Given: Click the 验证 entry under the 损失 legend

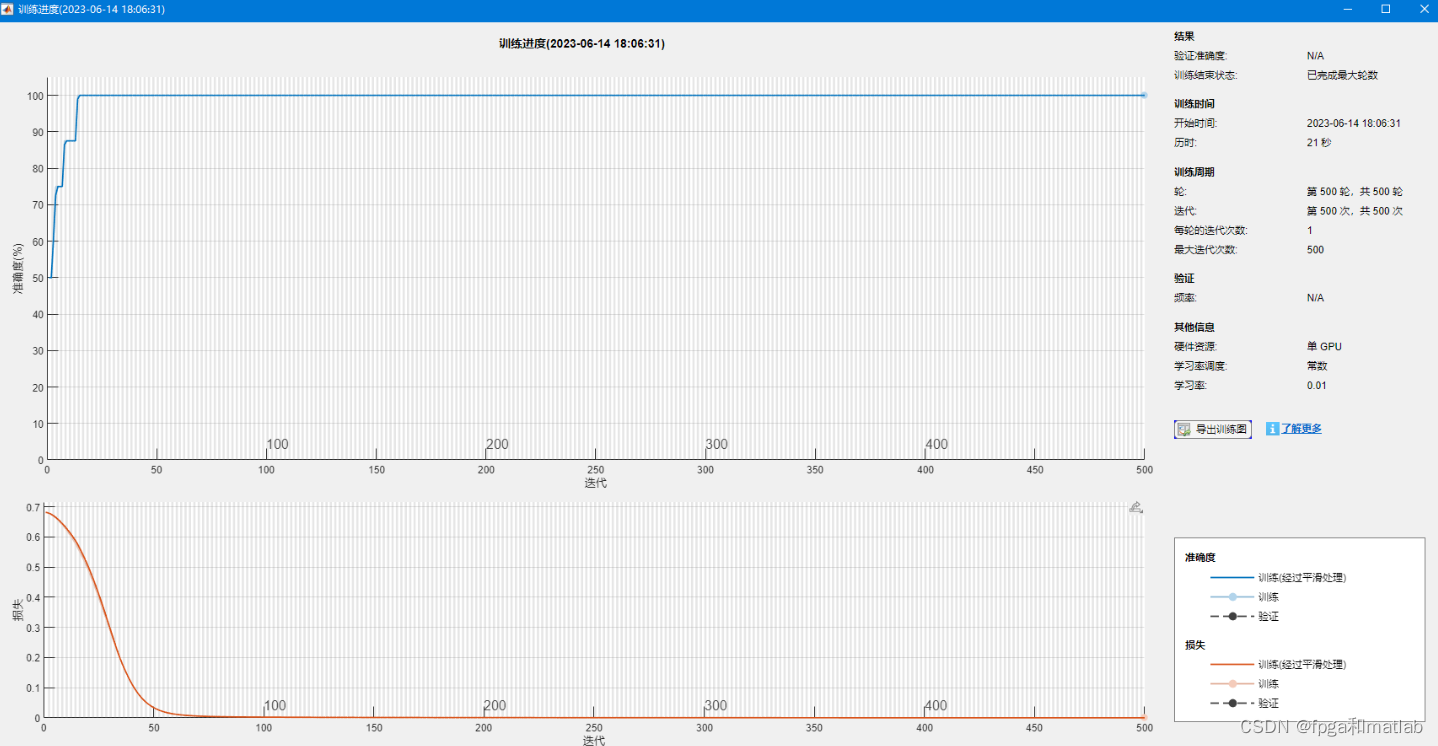Looking at the screenshot, I should click(1268, 704).
